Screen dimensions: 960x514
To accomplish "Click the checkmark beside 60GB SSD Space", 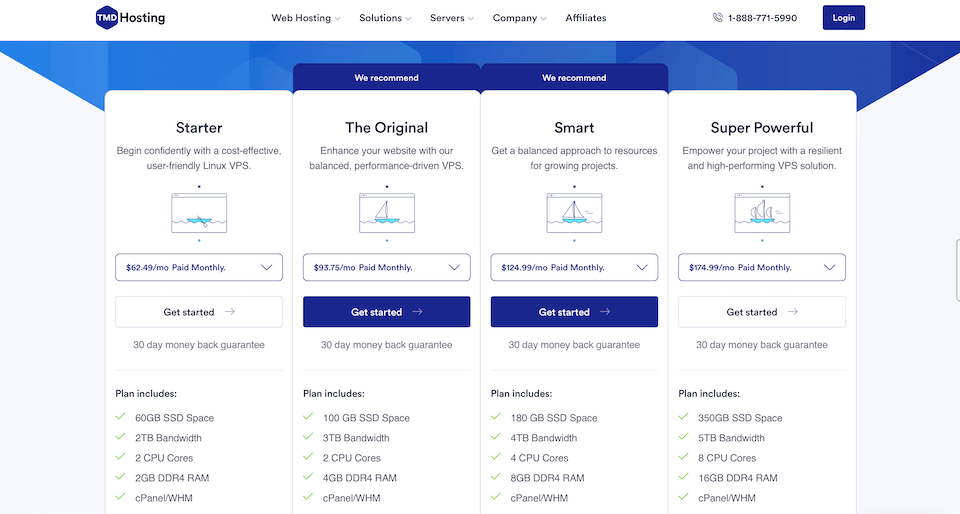I will coord(121,417).
